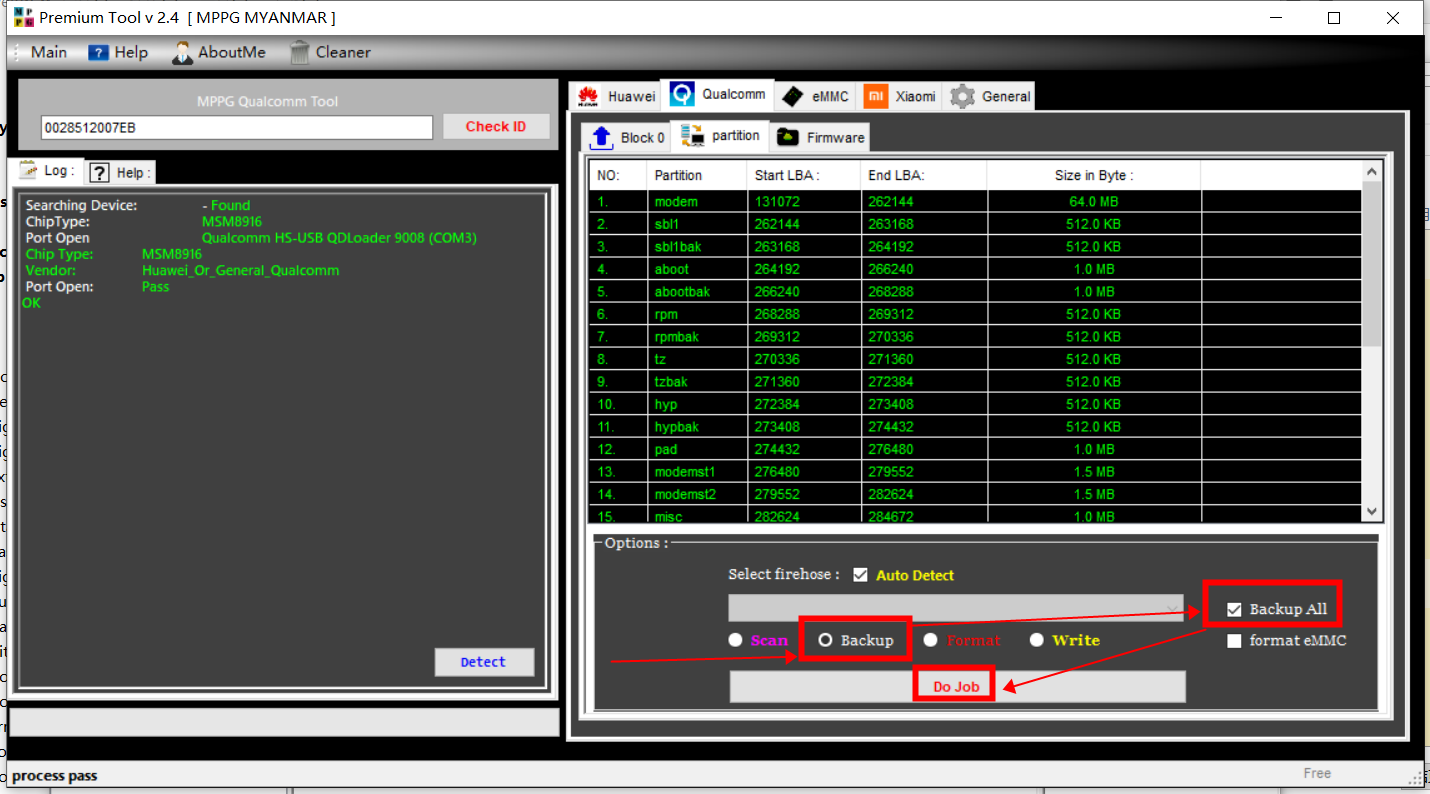Click the rpm partition name cell

(x=697, y=314)
